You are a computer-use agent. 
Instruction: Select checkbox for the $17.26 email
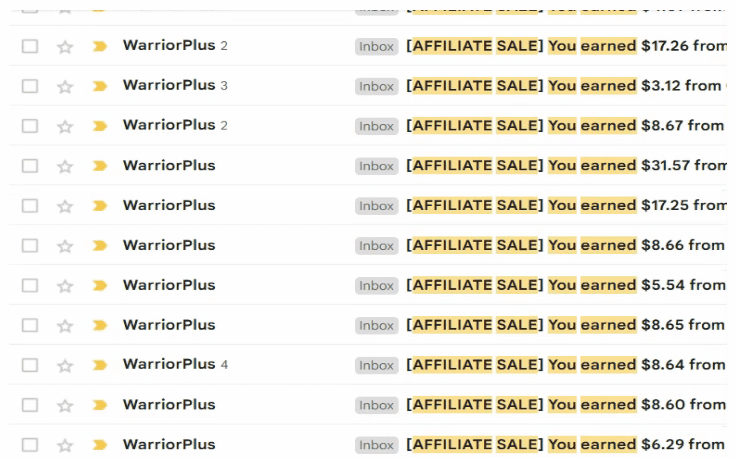30,47
